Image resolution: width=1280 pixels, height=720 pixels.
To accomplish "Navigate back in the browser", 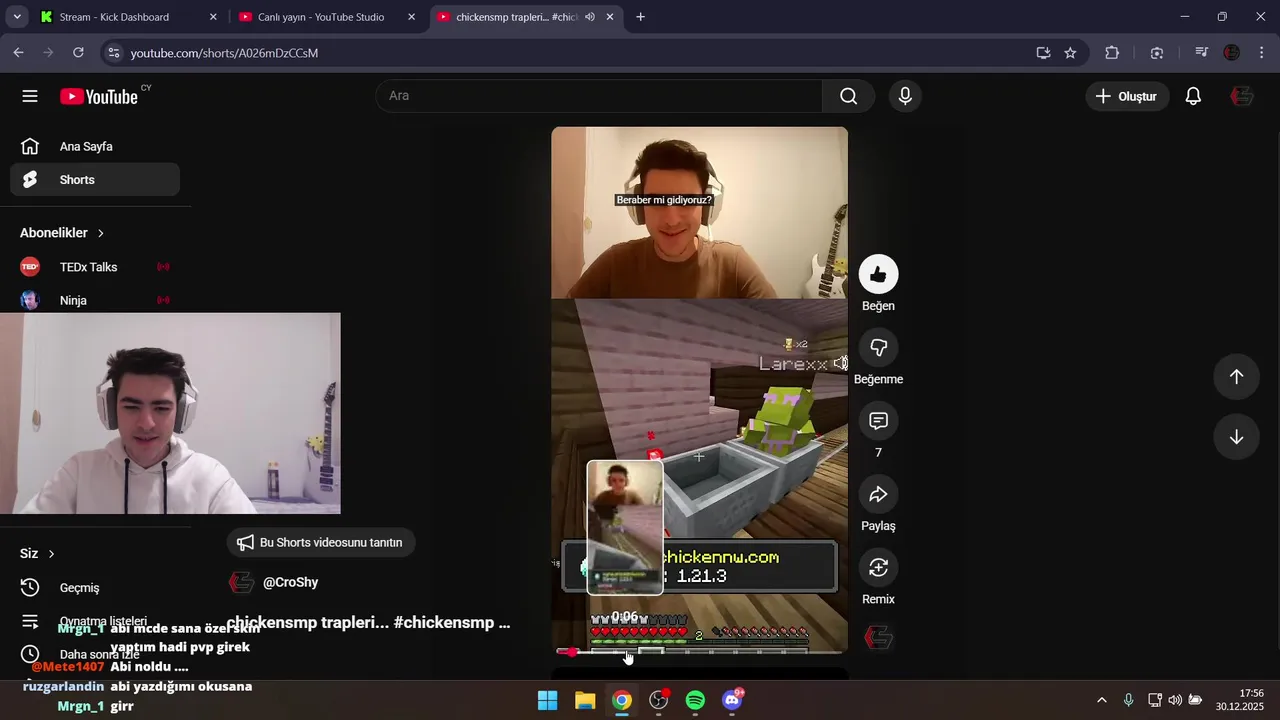I will click(x=19, y=52).
